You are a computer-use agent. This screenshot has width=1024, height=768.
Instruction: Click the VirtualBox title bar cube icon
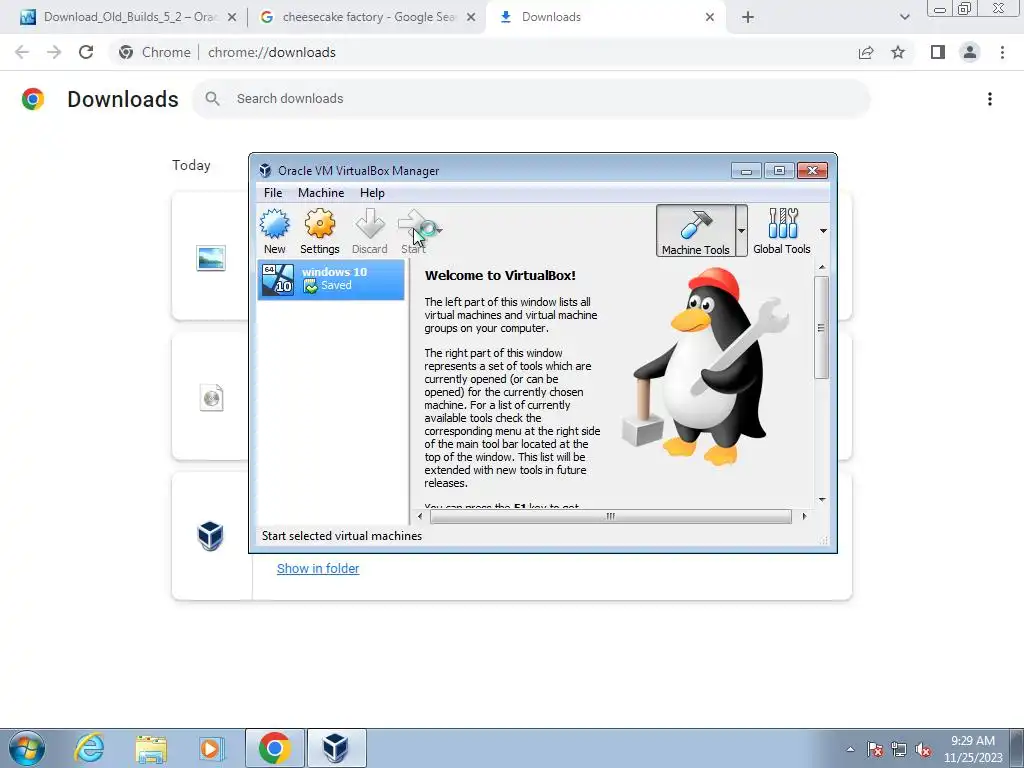(x=265, y=170)
